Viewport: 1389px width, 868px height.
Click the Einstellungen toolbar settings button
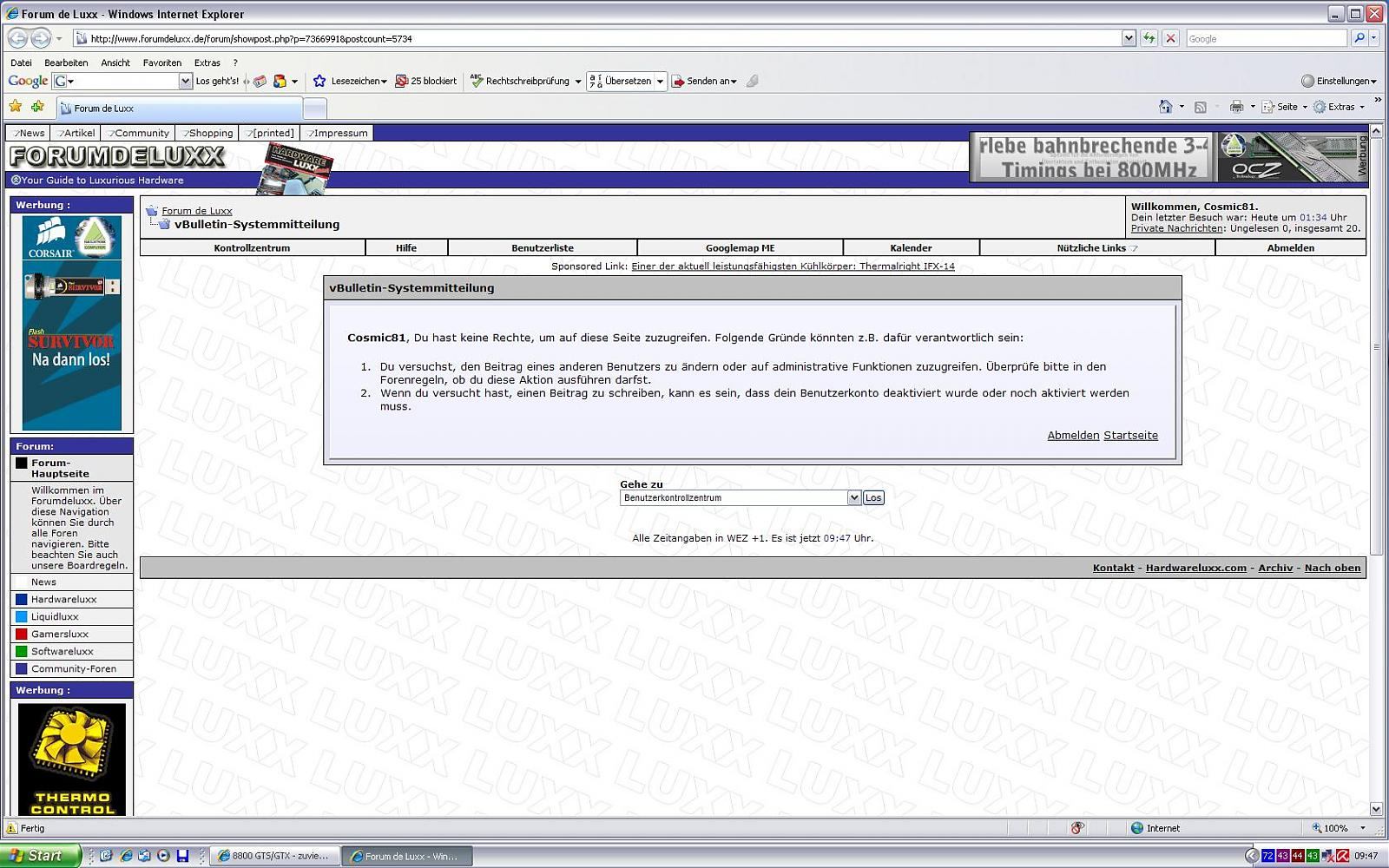[1340, 81]
